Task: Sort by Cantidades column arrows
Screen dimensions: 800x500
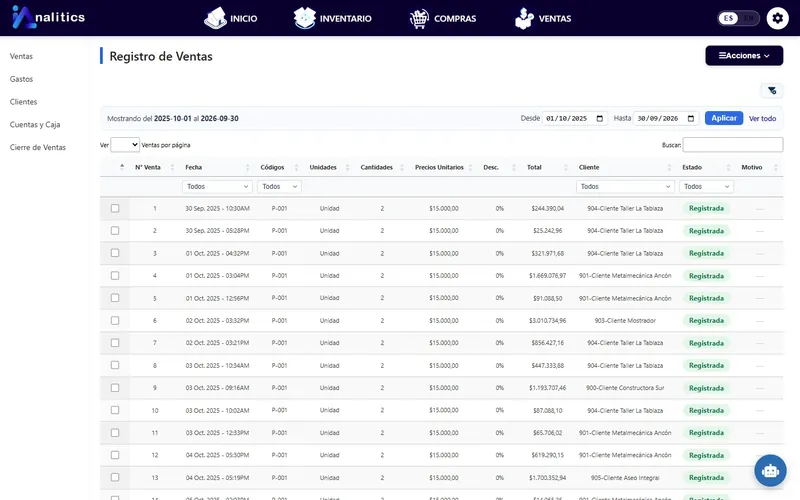Action: click(402, 167)
